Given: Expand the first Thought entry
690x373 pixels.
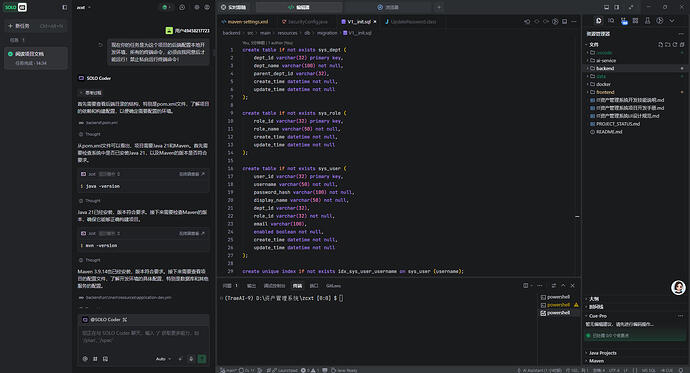Looking at the screenshot, I should tap(90, 134).
